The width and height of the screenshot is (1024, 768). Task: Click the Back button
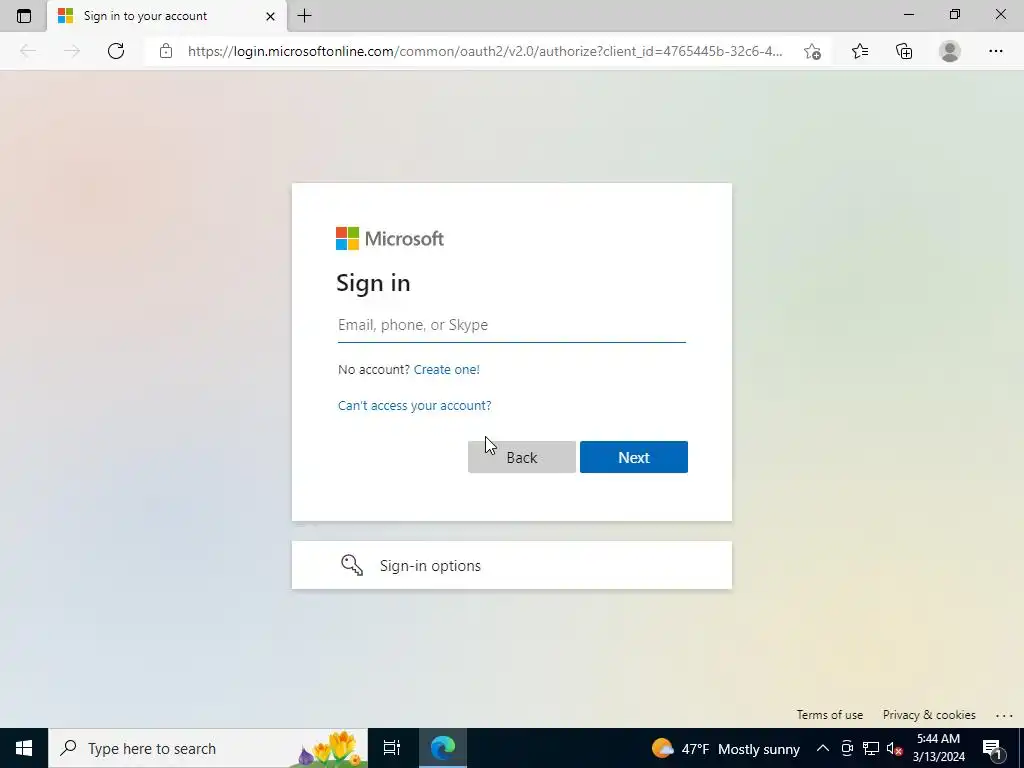click(522, 457)
